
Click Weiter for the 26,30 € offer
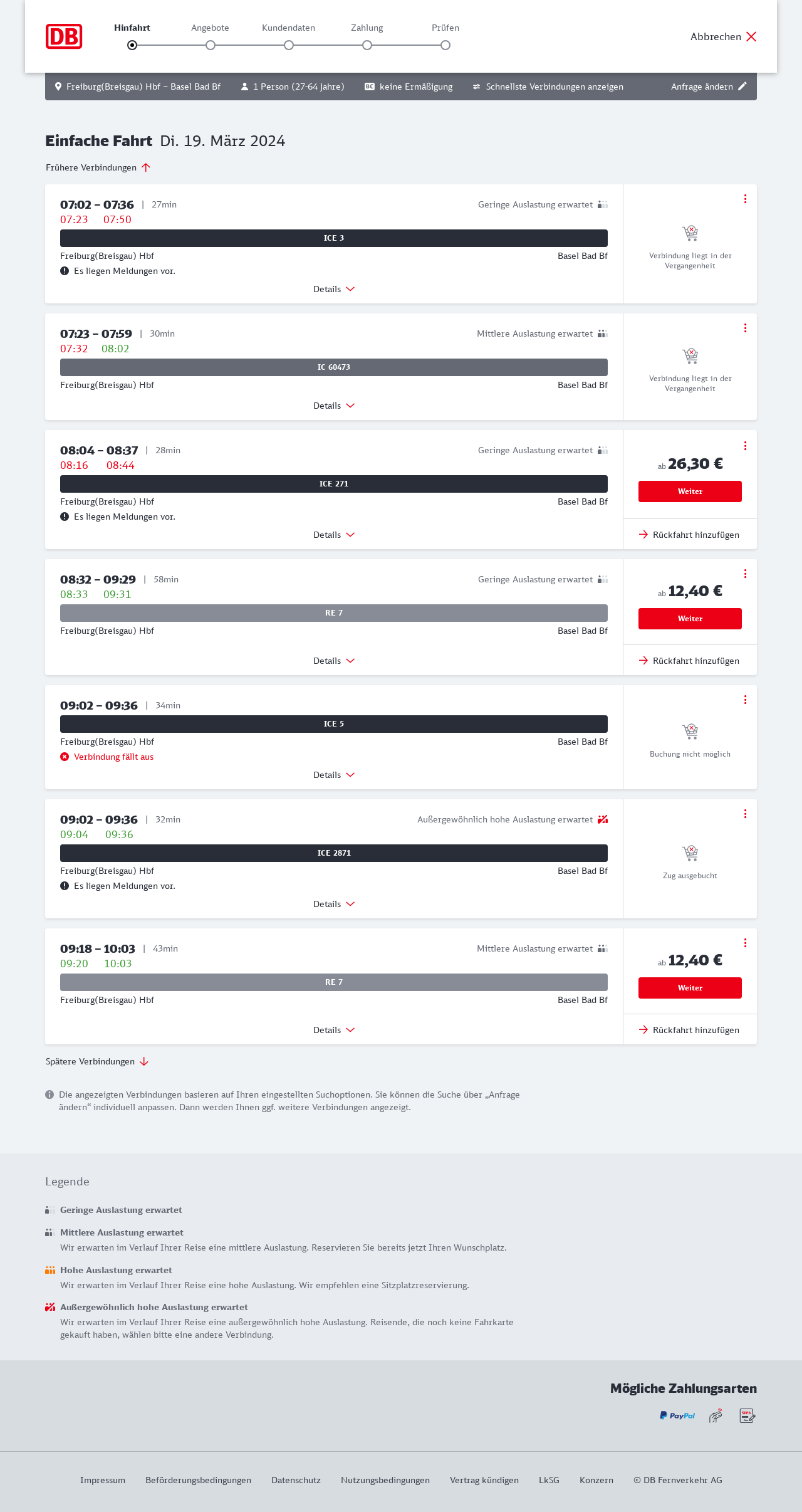tap(690, 491)
